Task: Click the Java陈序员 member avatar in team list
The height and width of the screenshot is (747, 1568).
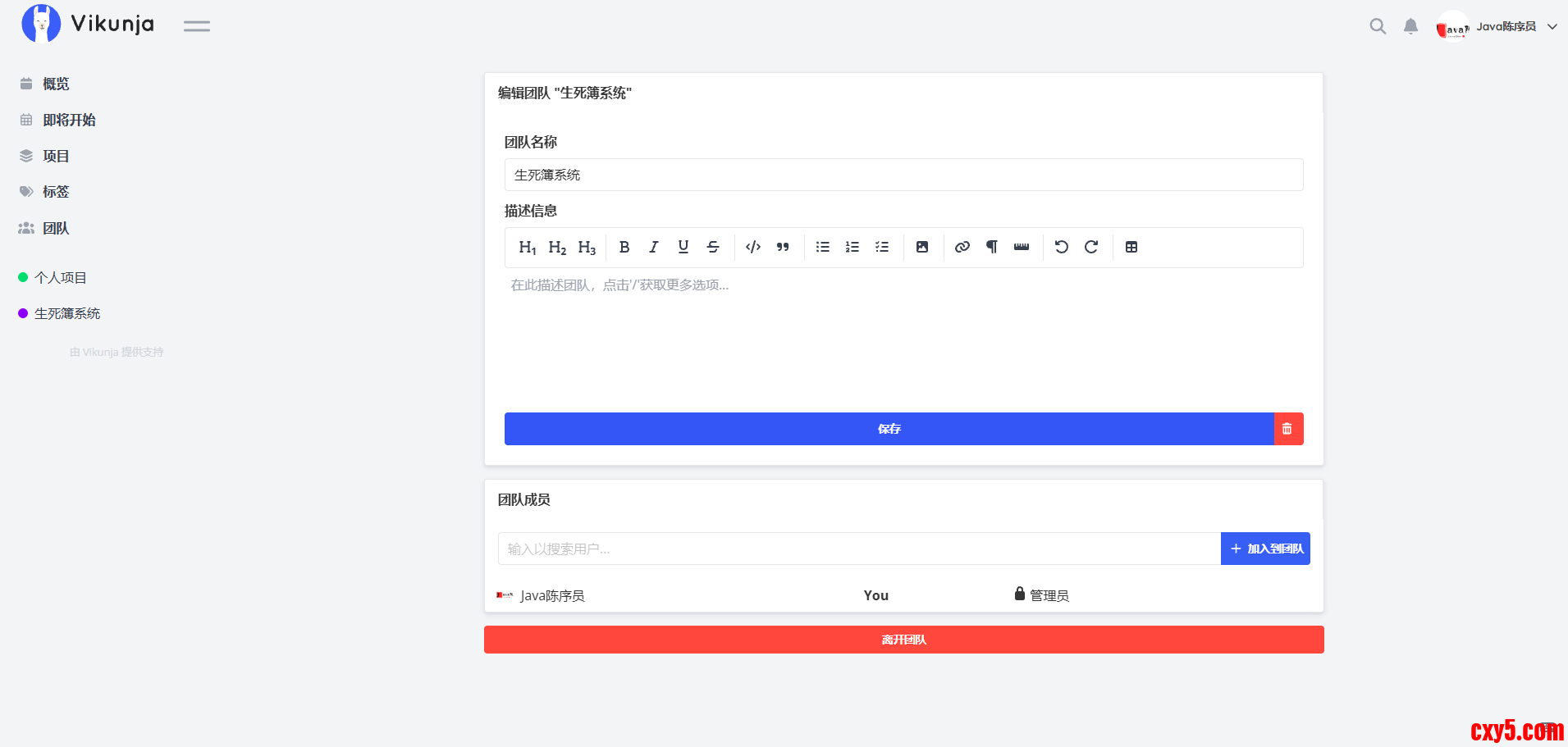Action: [x=505, y=595]
